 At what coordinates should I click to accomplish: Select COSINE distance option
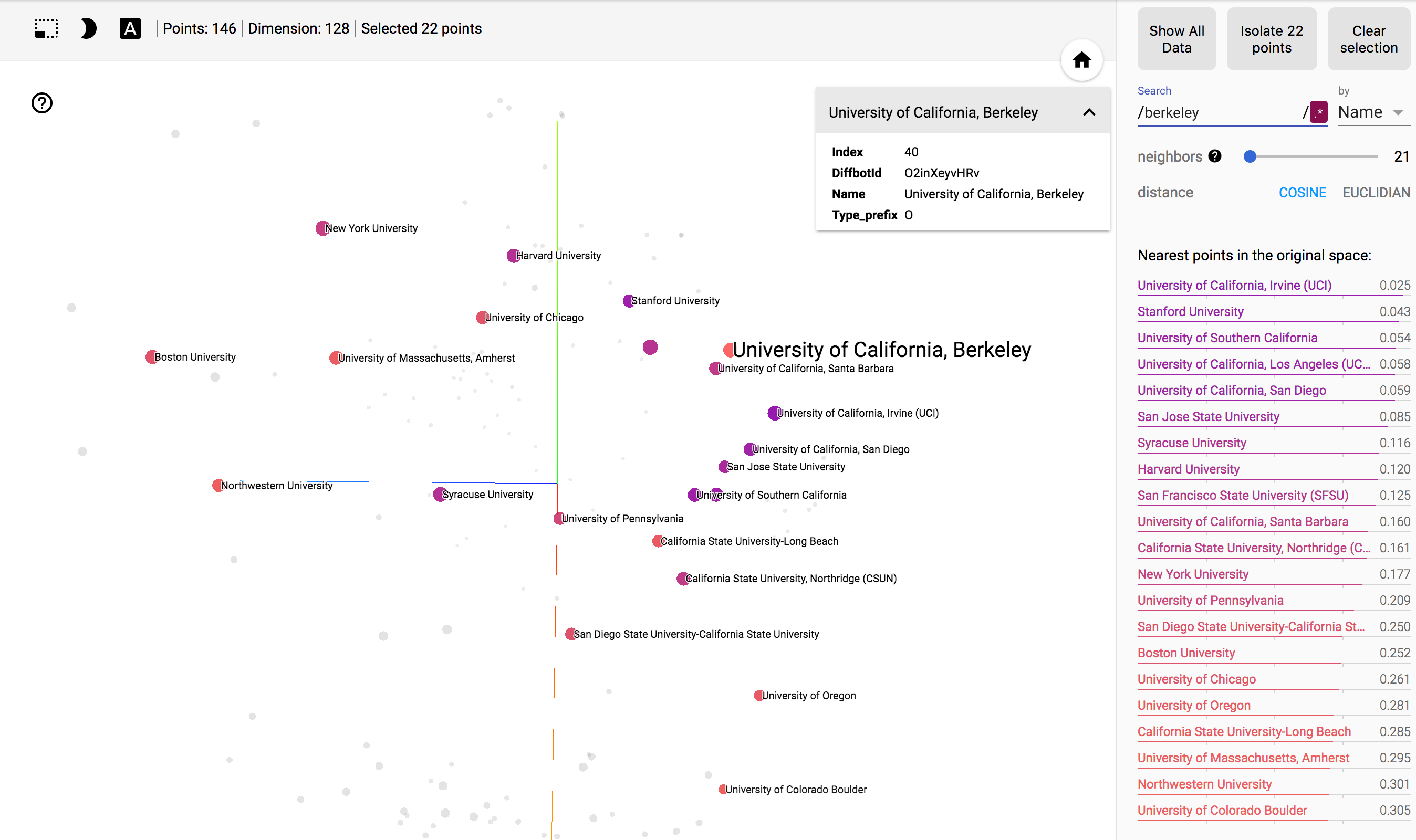pos(1302,193)
